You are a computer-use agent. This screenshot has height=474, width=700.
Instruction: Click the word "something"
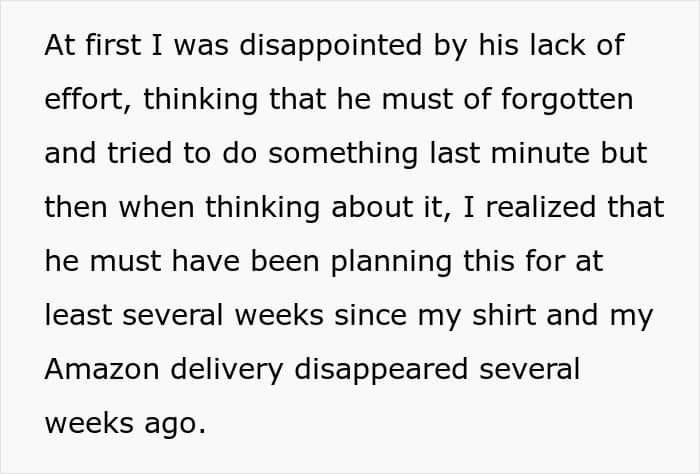click(x=349, y=155)
